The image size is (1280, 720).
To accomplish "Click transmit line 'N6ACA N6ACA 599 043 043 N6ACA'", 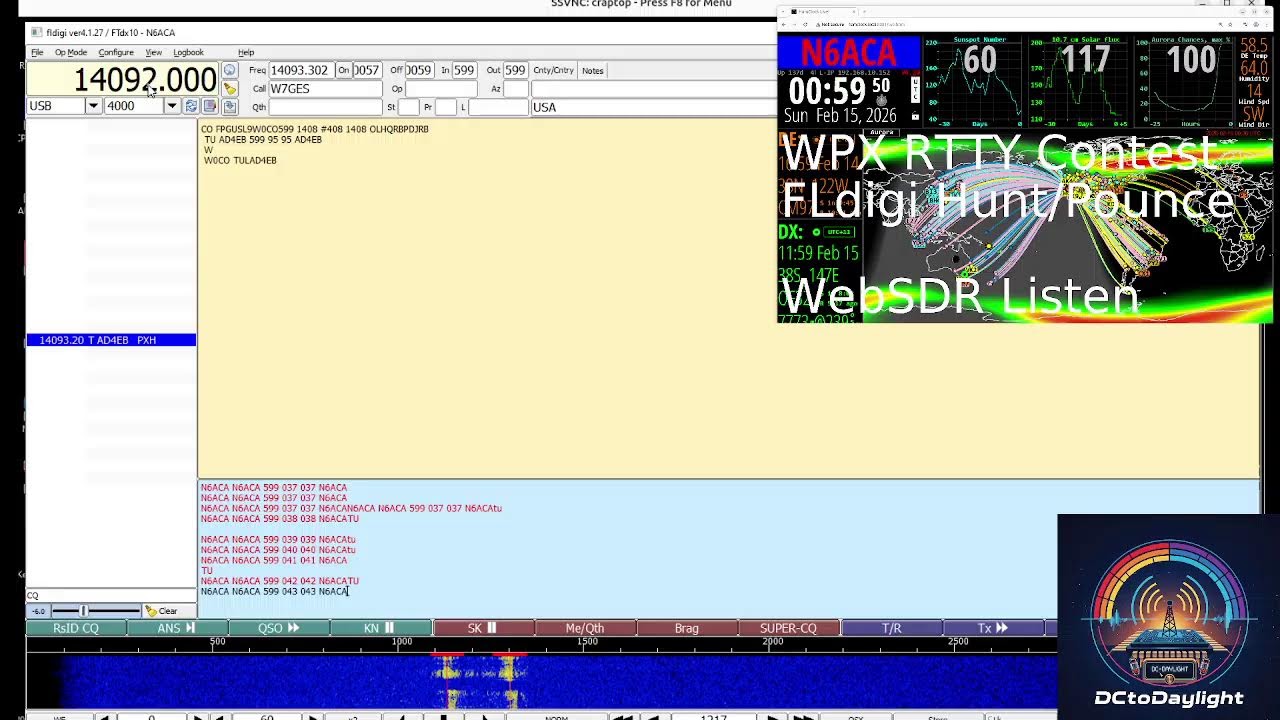I will click(274, 591).
